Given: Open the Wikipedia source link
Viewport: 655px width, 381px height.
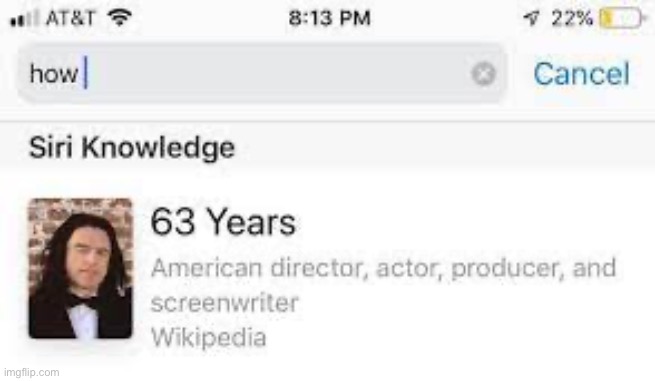Looking at the screenshot, I should tap(208, 337).
